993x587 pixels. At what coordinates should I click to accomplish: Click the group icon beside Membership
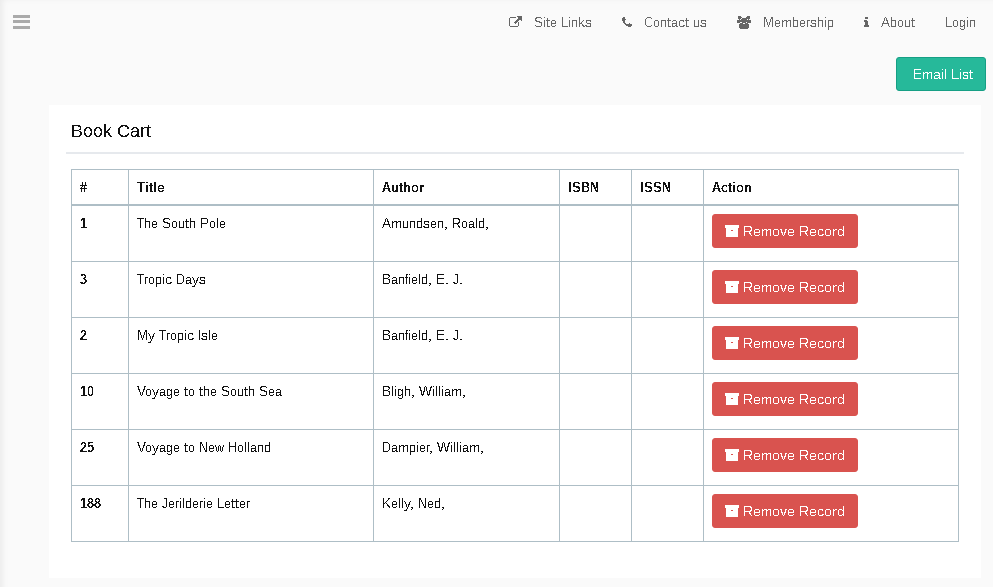click(744, 22)
